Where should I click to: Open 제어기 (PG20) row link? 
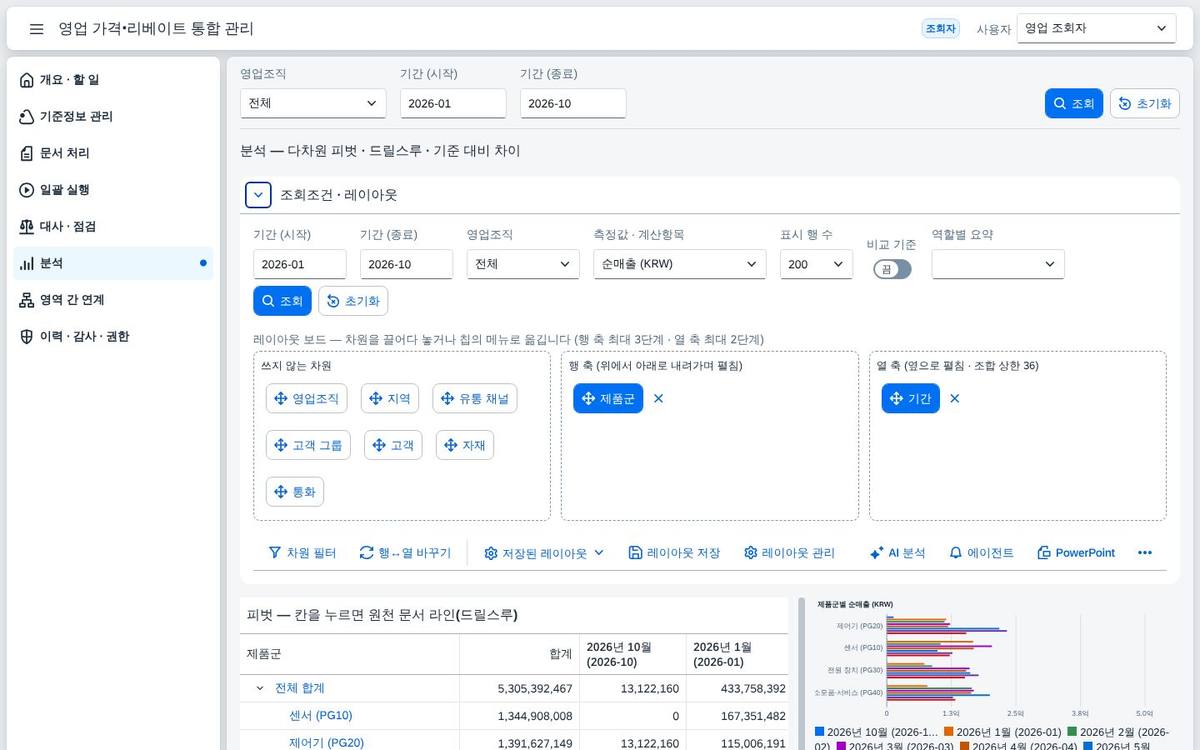(326, 743)
